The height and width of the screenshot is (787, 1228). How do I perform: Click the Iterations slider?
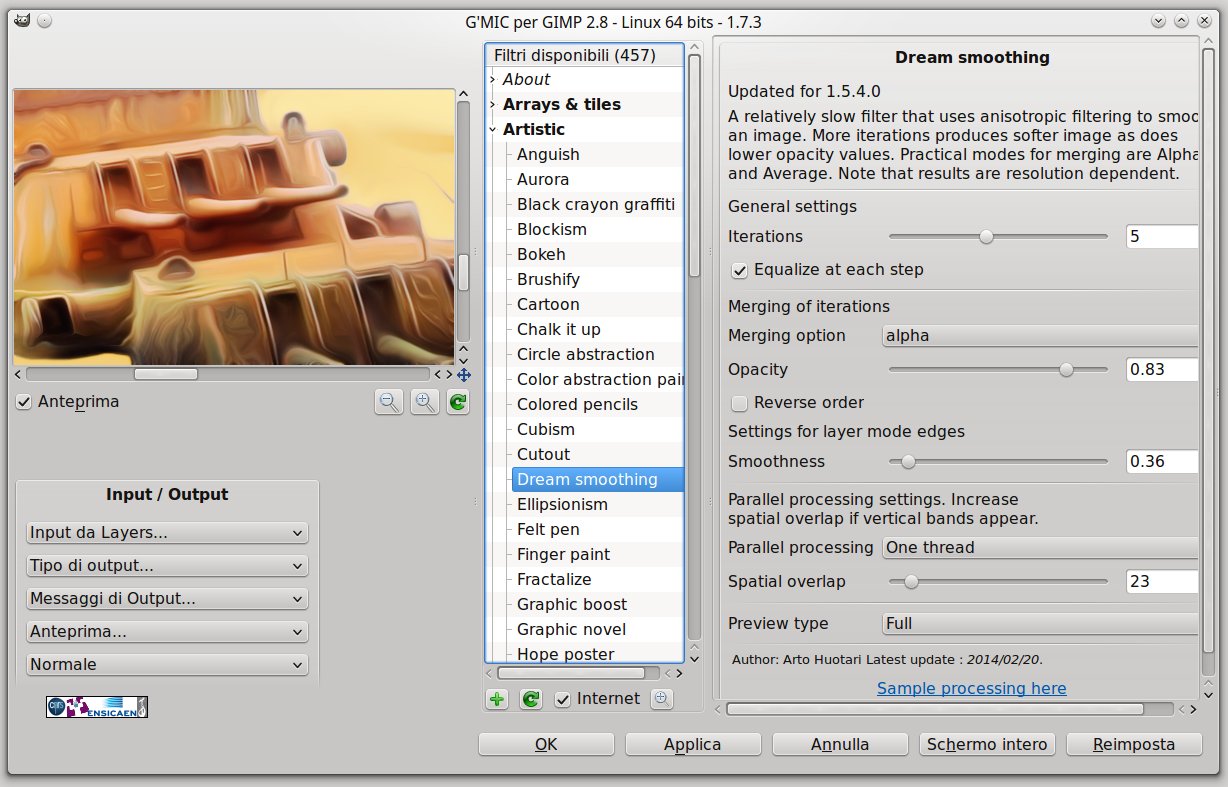point(998,237)
